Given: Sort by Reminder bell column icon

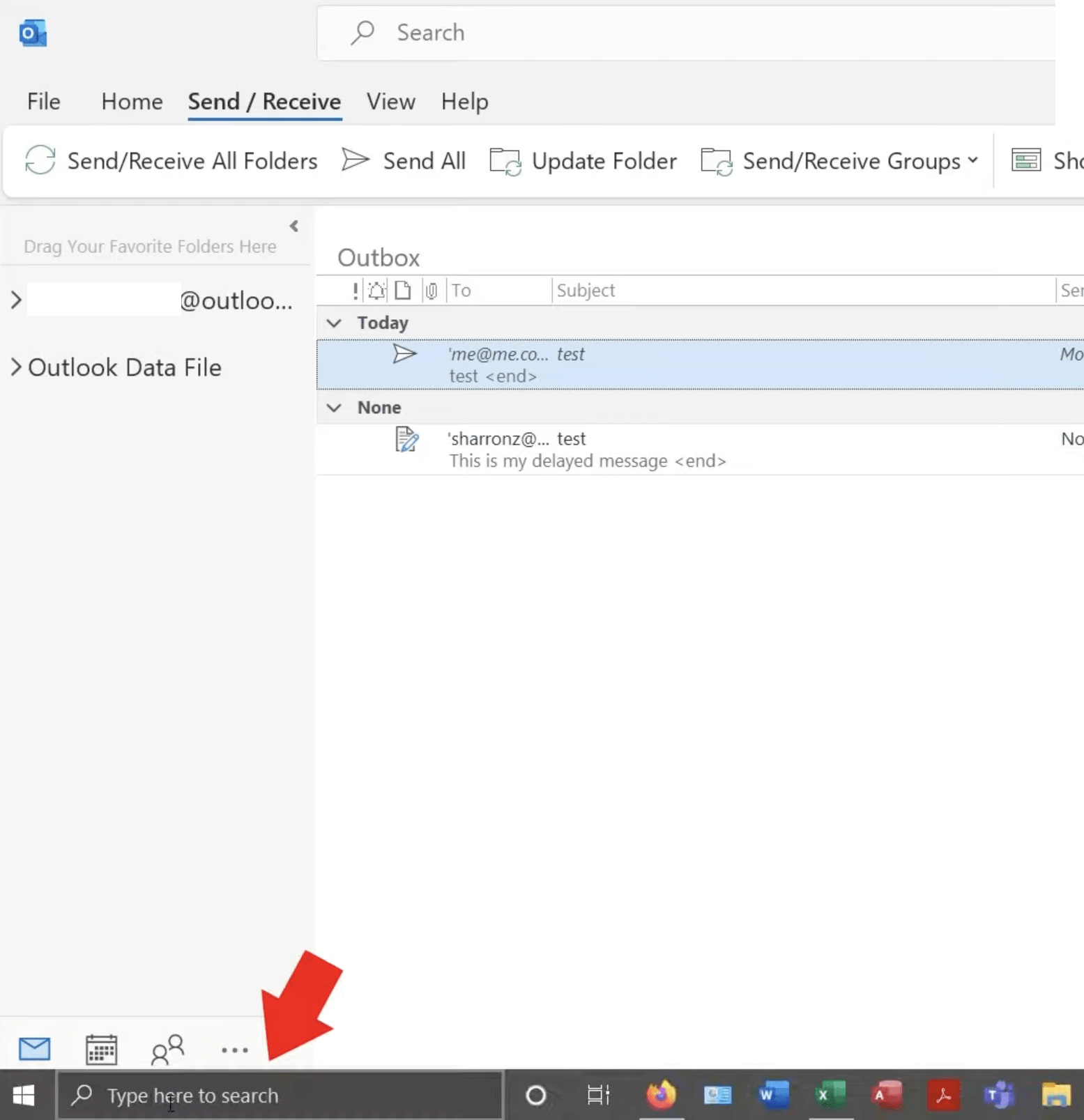Looking at the screenshot, I should (376, 291).
